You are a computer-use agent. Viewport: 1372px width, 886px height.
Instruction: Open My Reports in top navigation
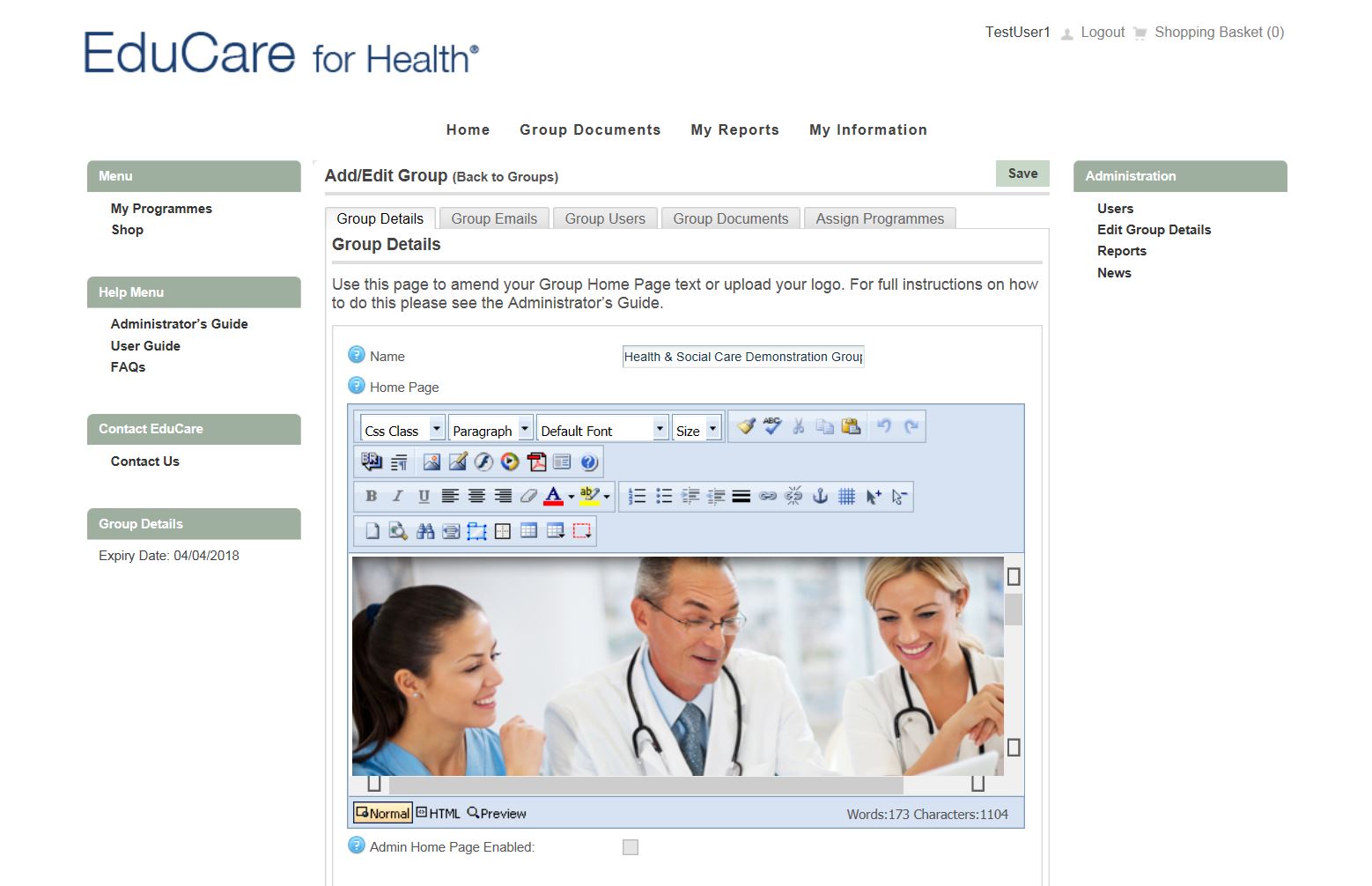(x=735, y=129)
